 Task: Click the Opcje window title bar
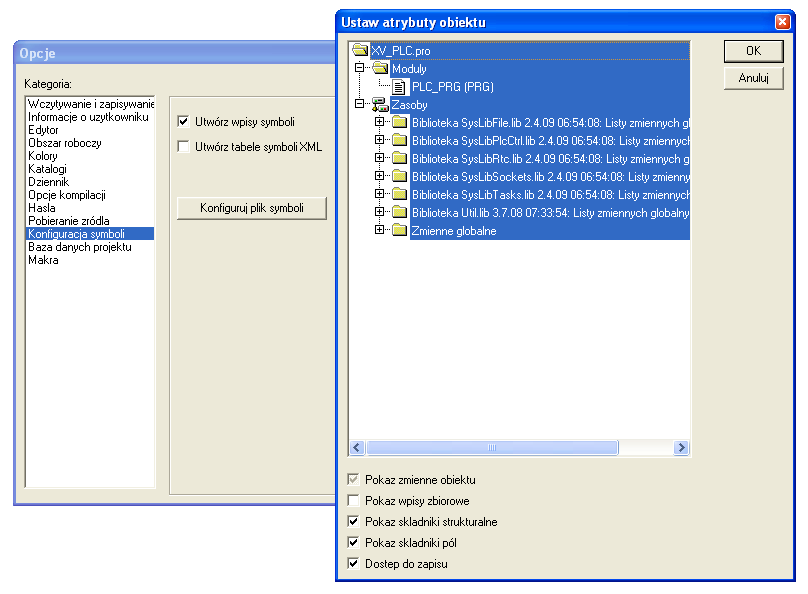coord(175,53)
